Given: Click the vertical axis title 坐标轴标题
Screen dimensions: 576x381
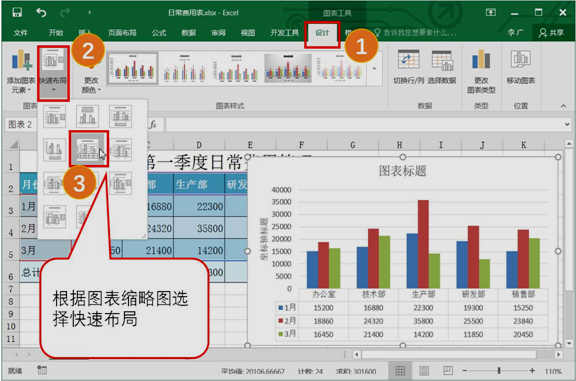Looking at the screenshot, I should (x=263, y=239).
